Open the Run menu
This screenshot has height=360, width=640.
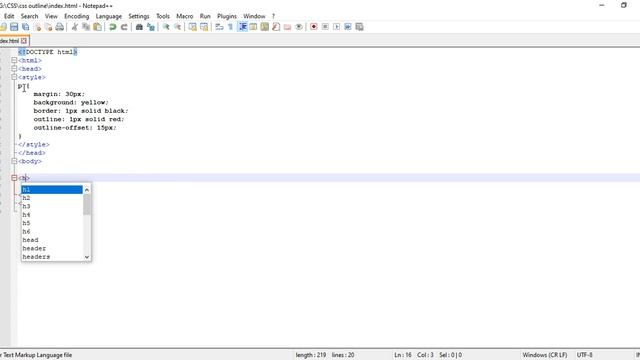(x=205, y=16)
